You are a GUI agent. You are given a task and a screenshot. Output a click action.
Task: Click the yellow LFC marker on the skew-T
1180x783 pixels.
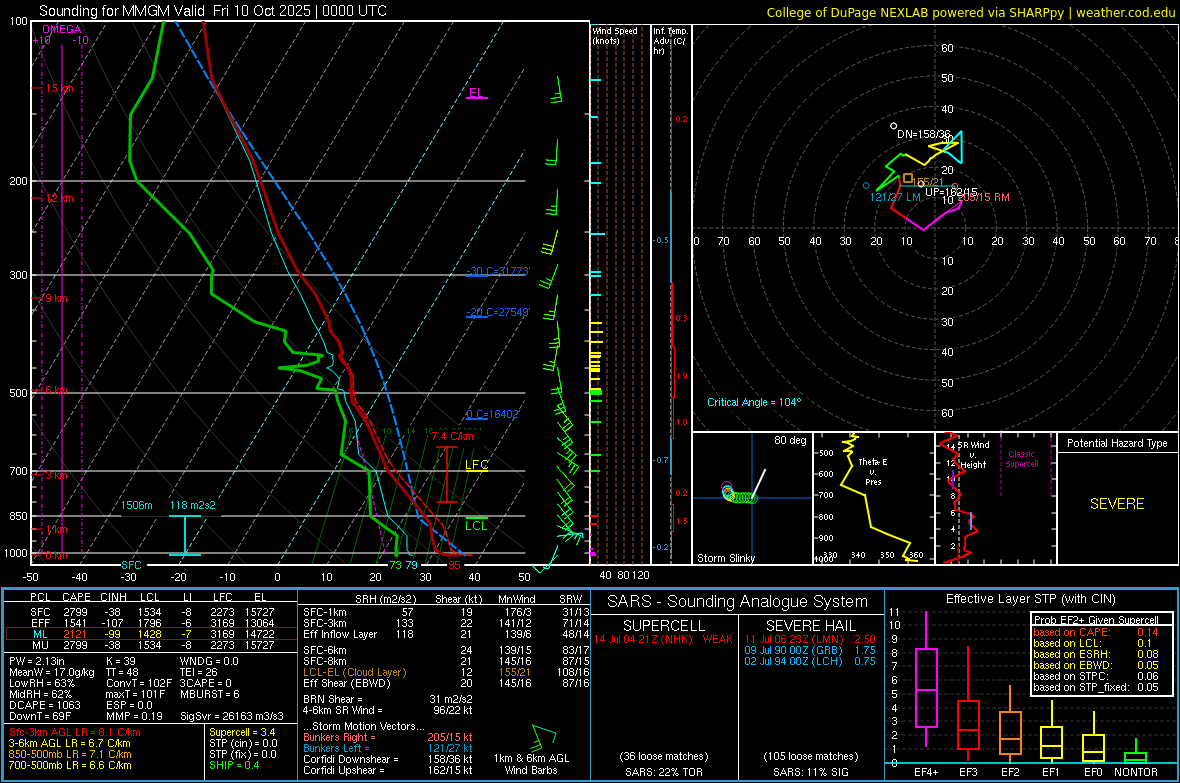(476, 465)
